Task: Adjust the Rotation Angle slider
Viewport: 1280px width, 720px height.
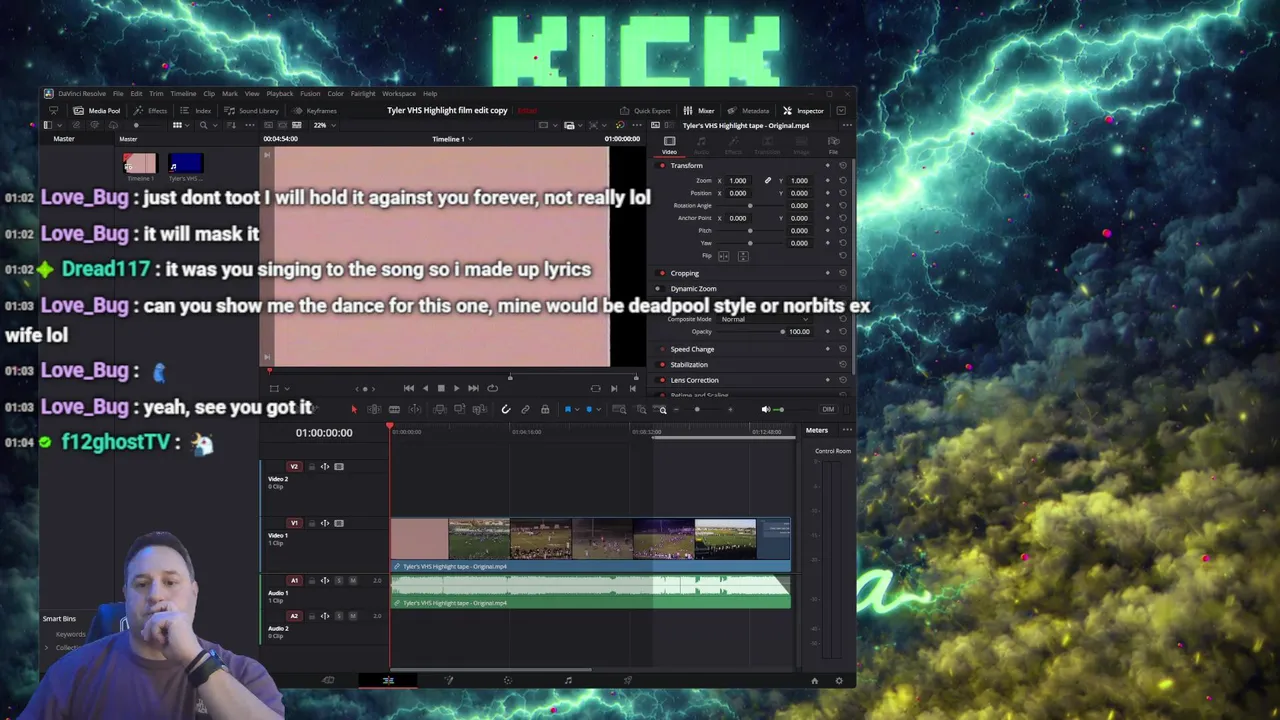Action: pos(750,206)
